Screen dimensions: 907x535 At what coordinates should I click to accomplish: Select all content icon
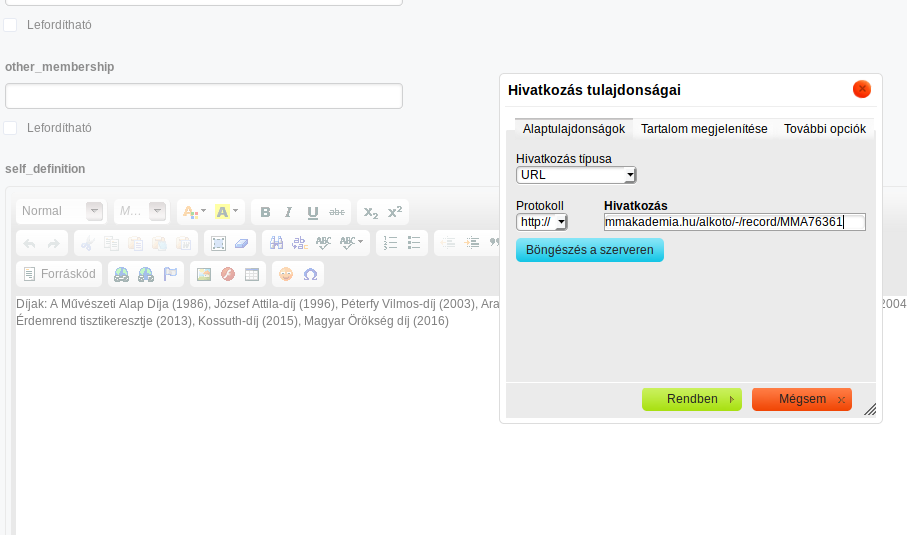tap(218, 243)
